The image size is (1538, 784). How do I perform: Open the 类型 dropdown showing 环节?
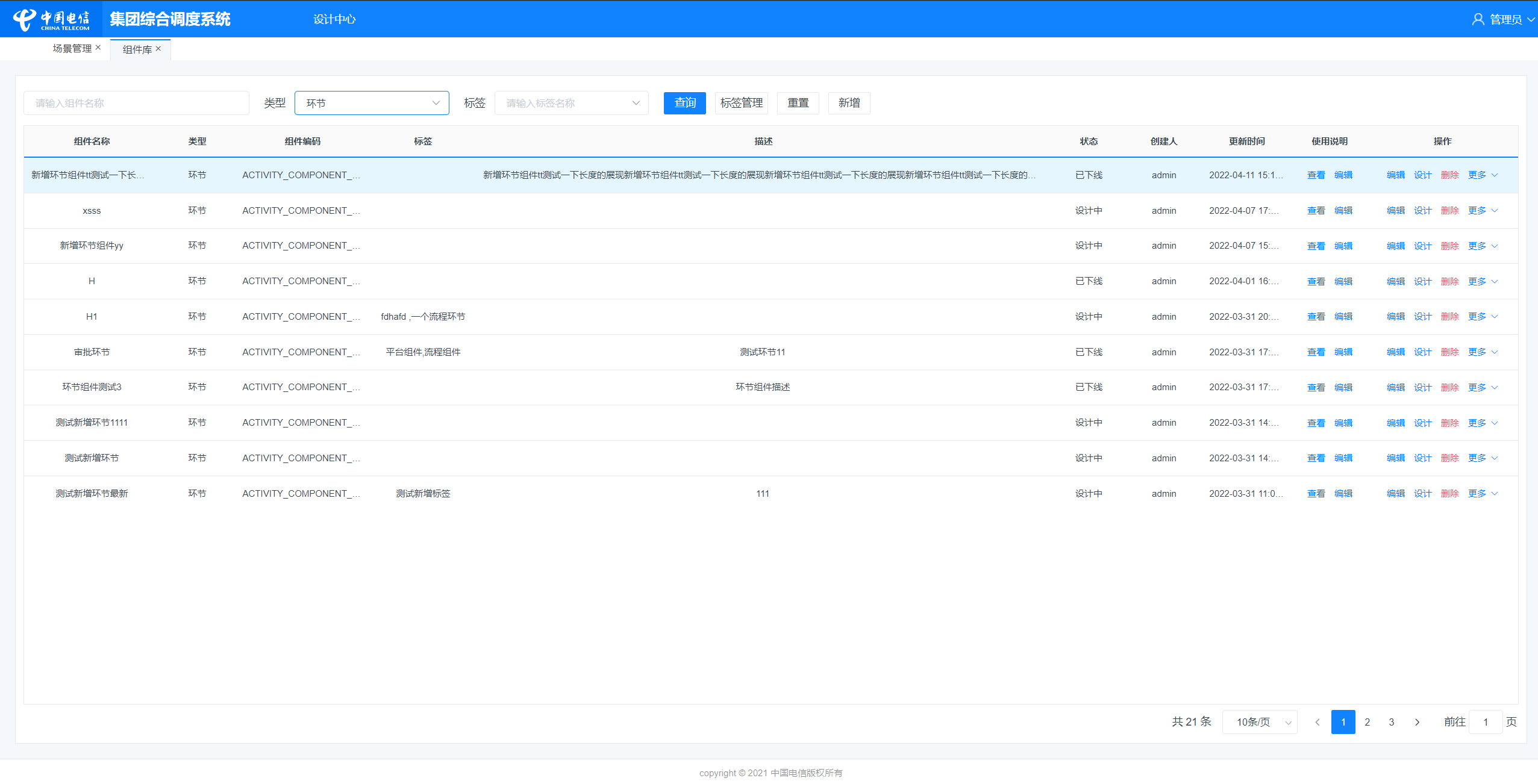[x=372, y=103]
